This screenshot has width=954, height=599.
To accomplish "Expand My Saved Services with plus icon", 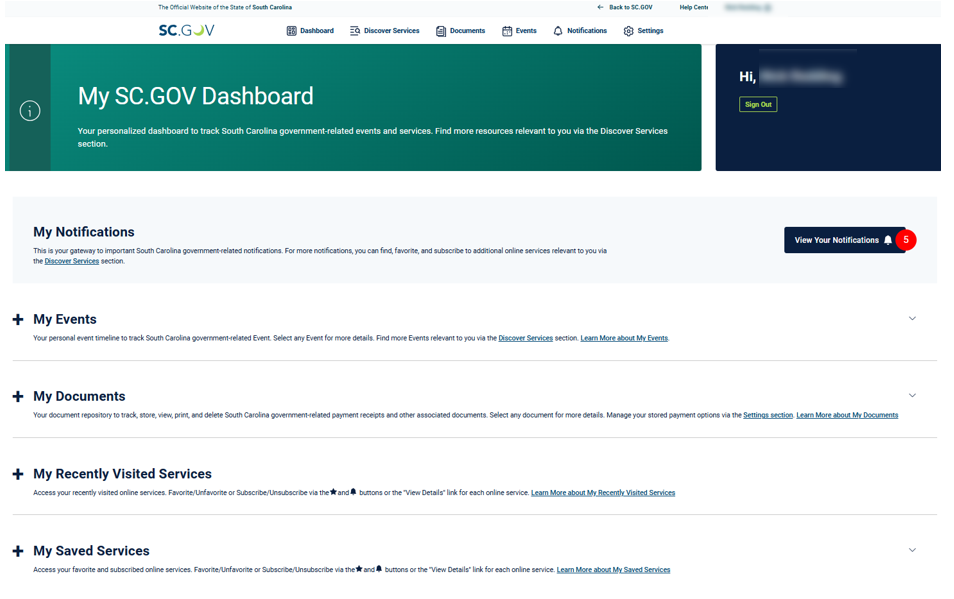I will coord(18,551).
